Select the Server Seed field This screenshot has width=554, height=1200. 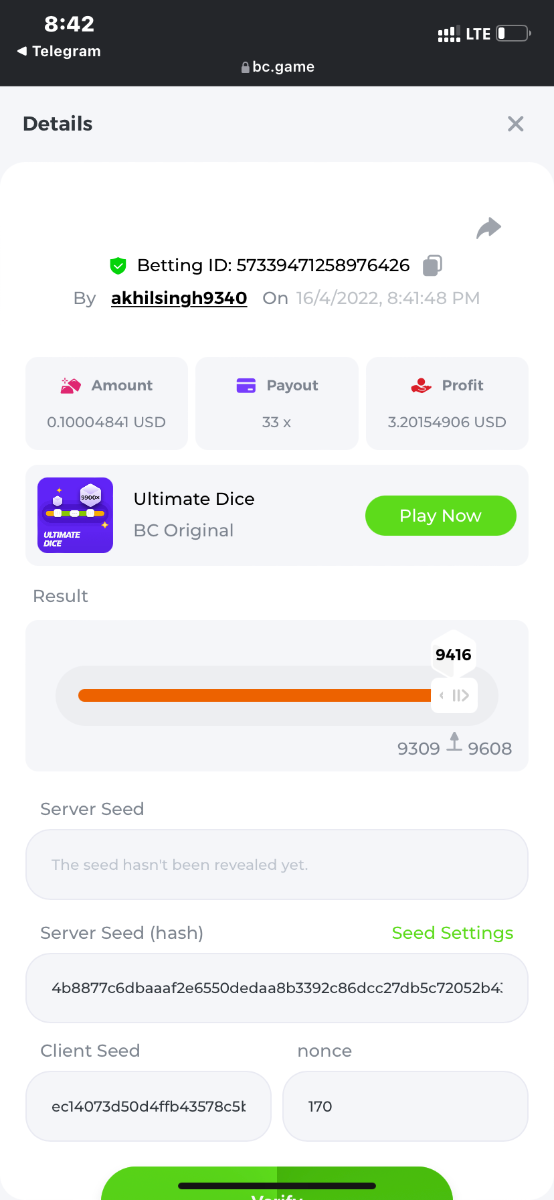pyautogui.click(x=277, y=864)
